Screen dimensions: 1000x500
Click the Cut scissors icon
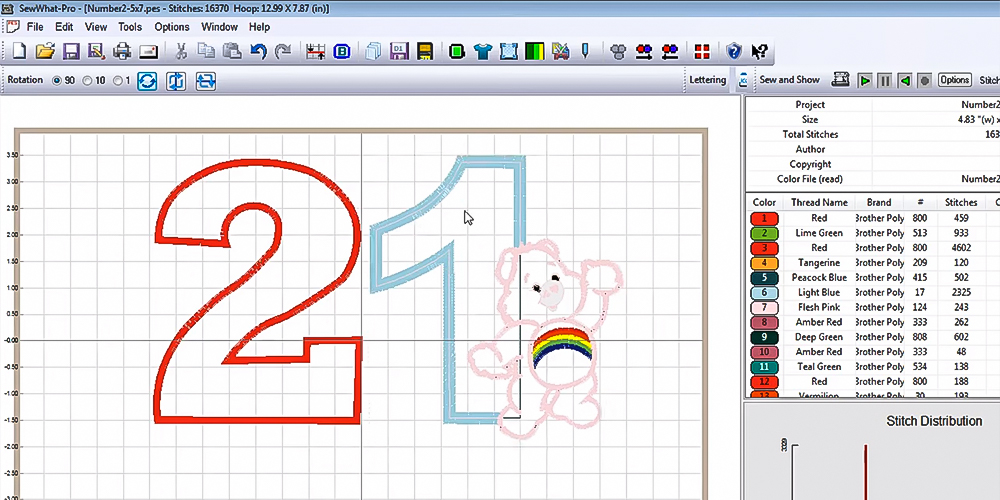(x=181, y=51)
